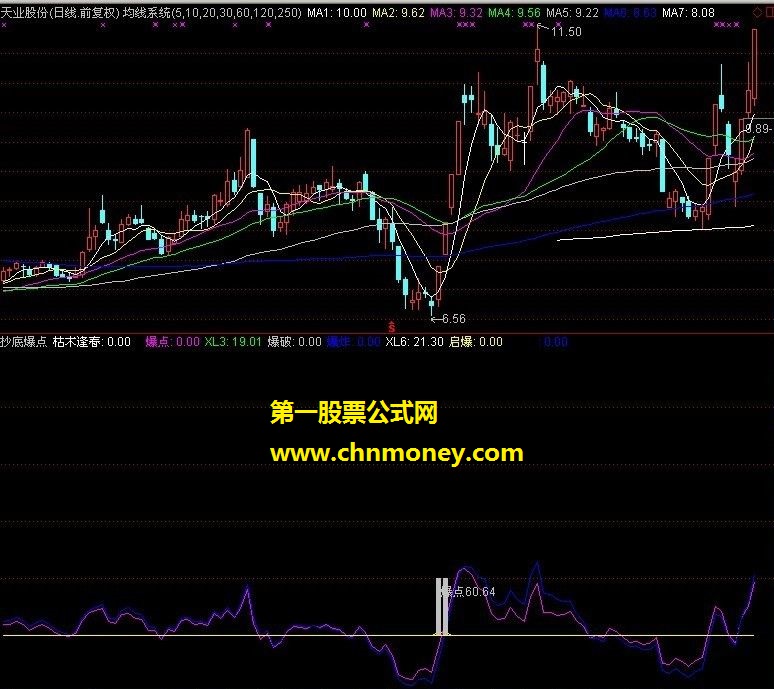This screenshot has width=774, height=689.
Task: Click the candlestick at the 6.56 bottom
Action: click(x=431, y=302)
